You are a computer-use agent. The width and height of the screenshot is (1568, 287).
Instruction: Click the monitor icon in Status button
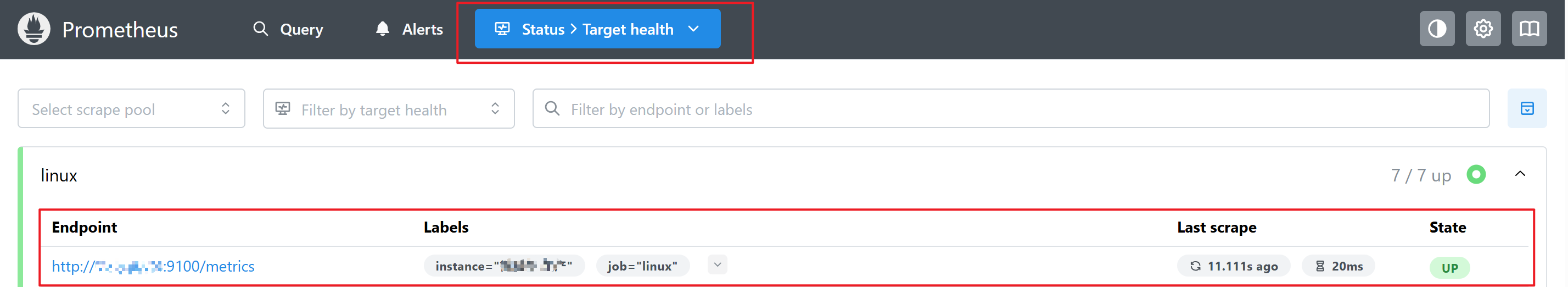tap(502, 29)
